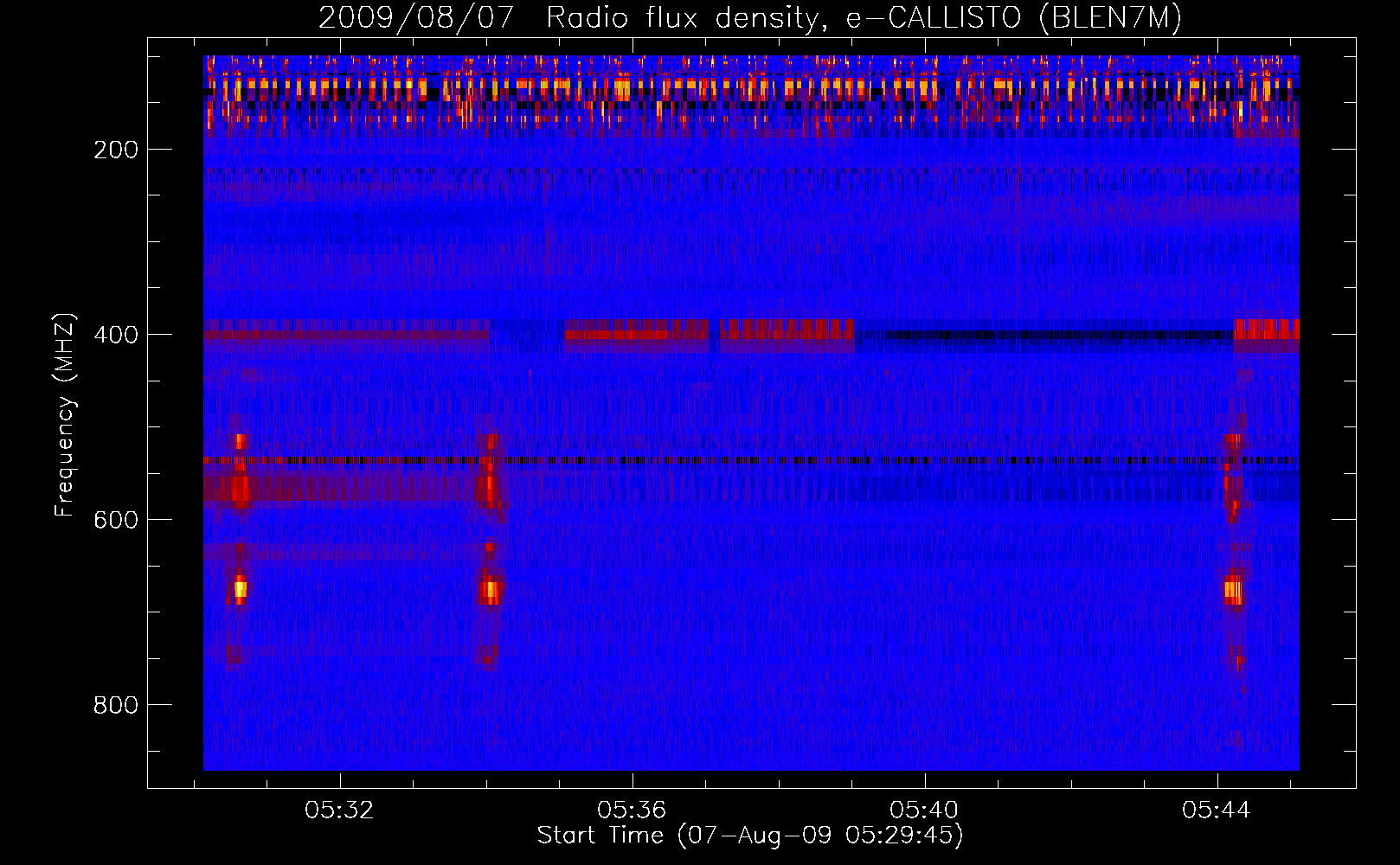Click the 05:44 time tick label

[x=1217, y=811]
